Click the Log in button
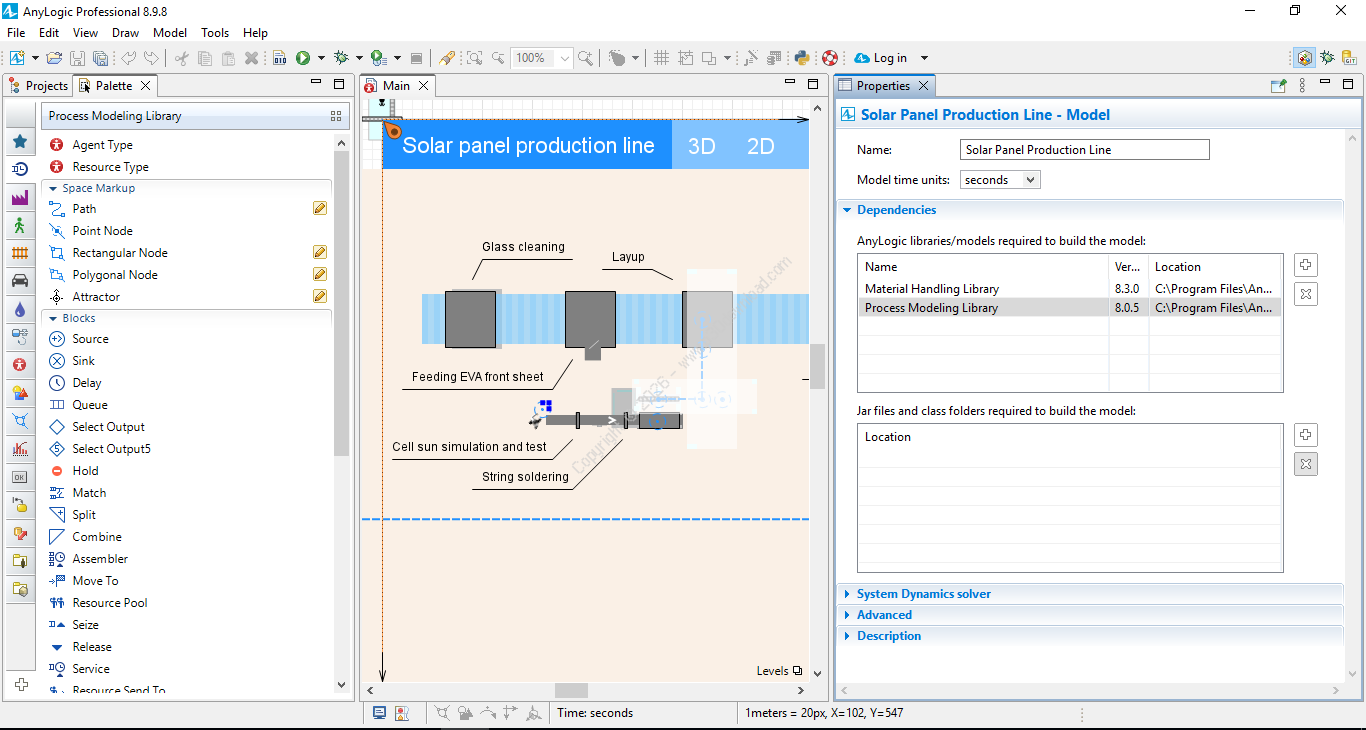 tap(881, 58)
